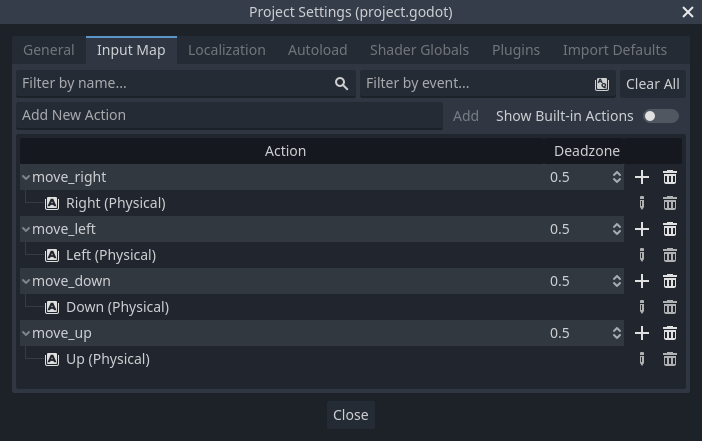This screenshot has width=702, height=441.
Task: Open the Localization tab
Action: 227,50
